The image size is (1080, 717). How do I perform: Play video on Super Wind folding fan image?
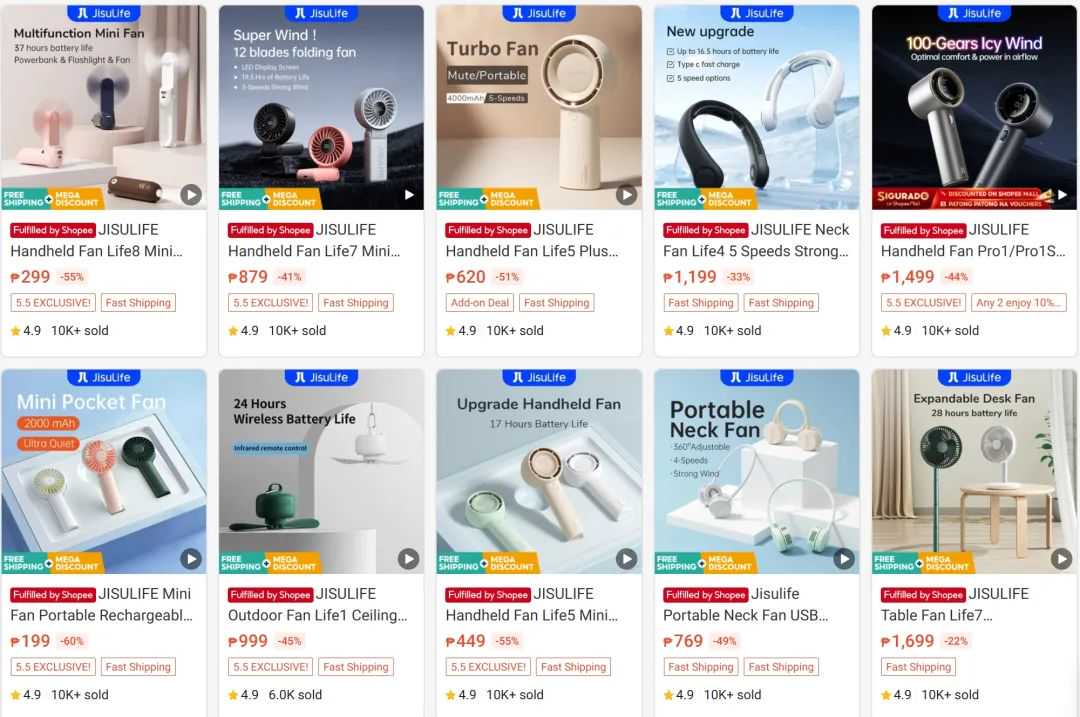click(x=408, y=195)
